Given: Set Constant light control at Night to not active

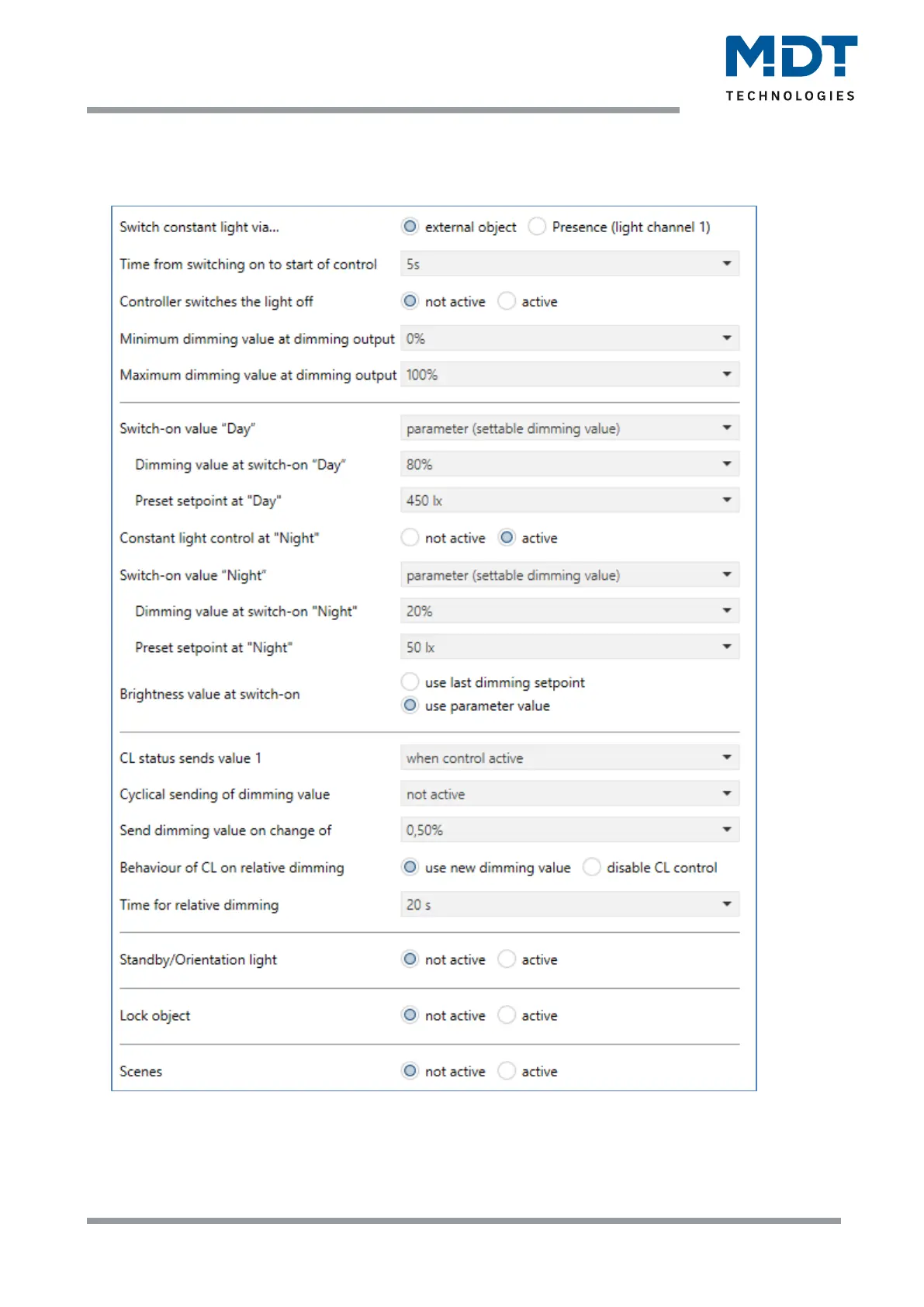Looking at the screenshot, I should pos(410,538).
